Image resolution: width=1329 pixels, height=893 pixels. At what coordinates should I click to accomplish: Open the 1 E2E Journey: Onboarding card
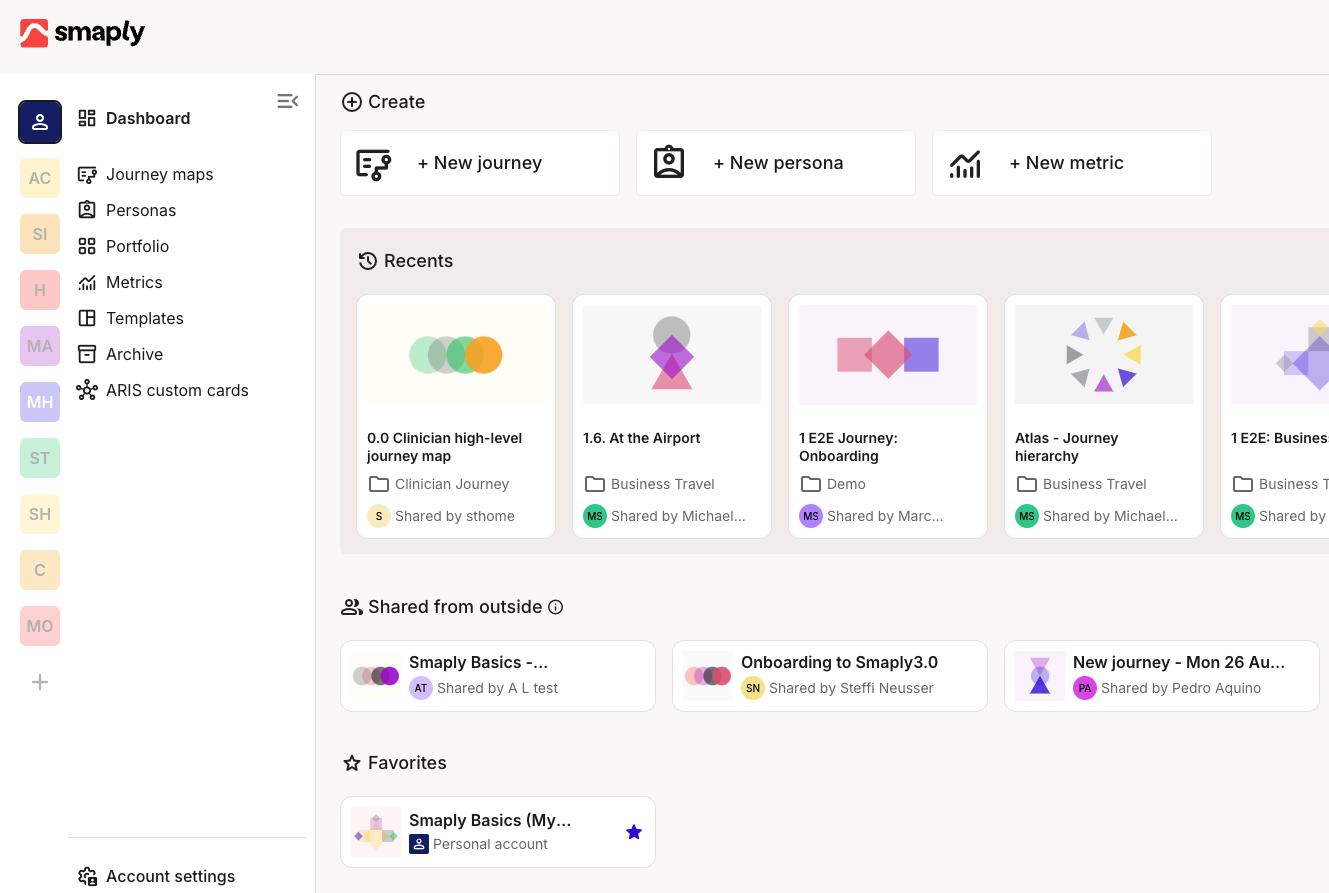click(x=888, y=416)
